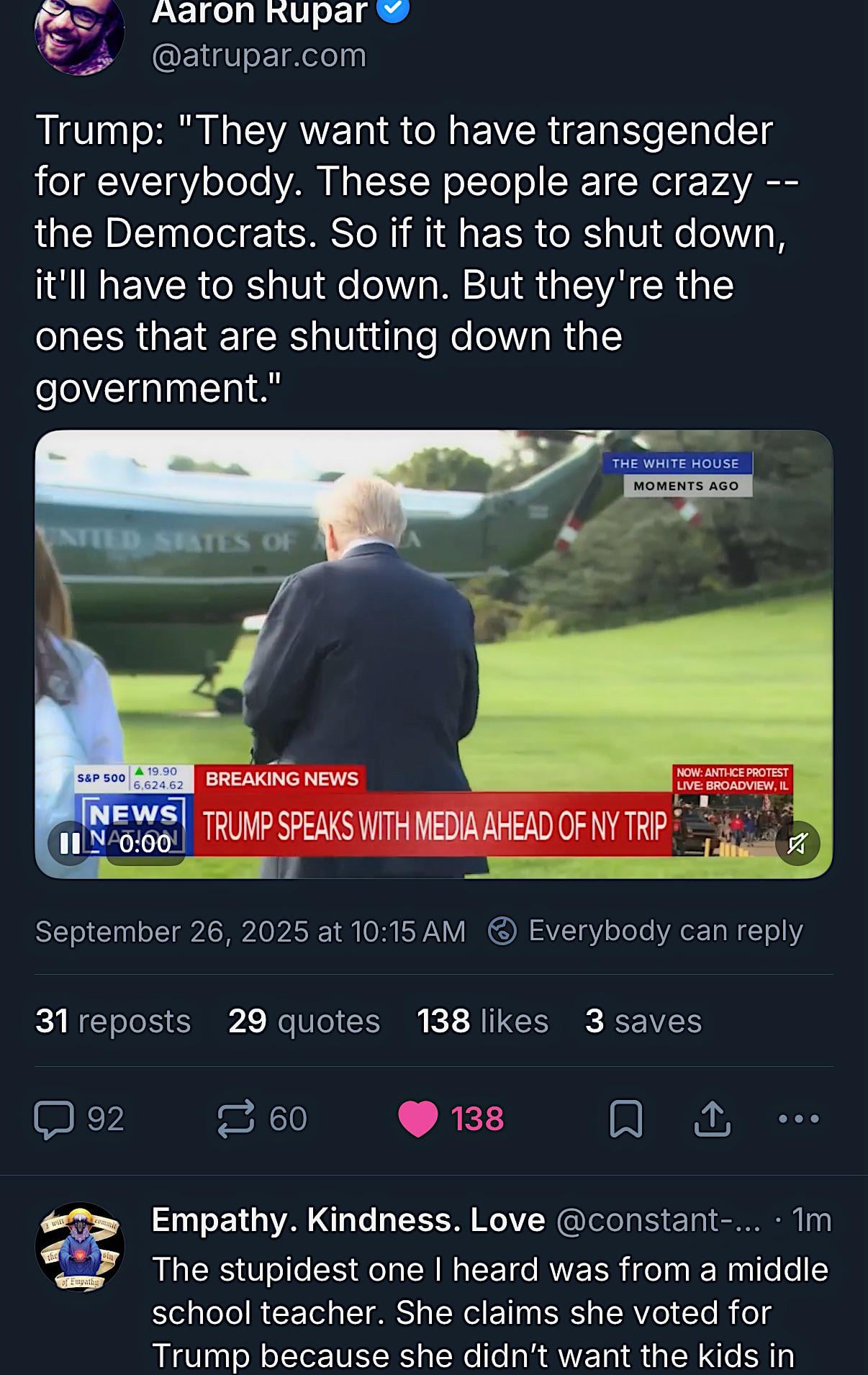Open the Trump video thumbnail
The width and height of the screenshot is (868, 1375).
[434, 654]
